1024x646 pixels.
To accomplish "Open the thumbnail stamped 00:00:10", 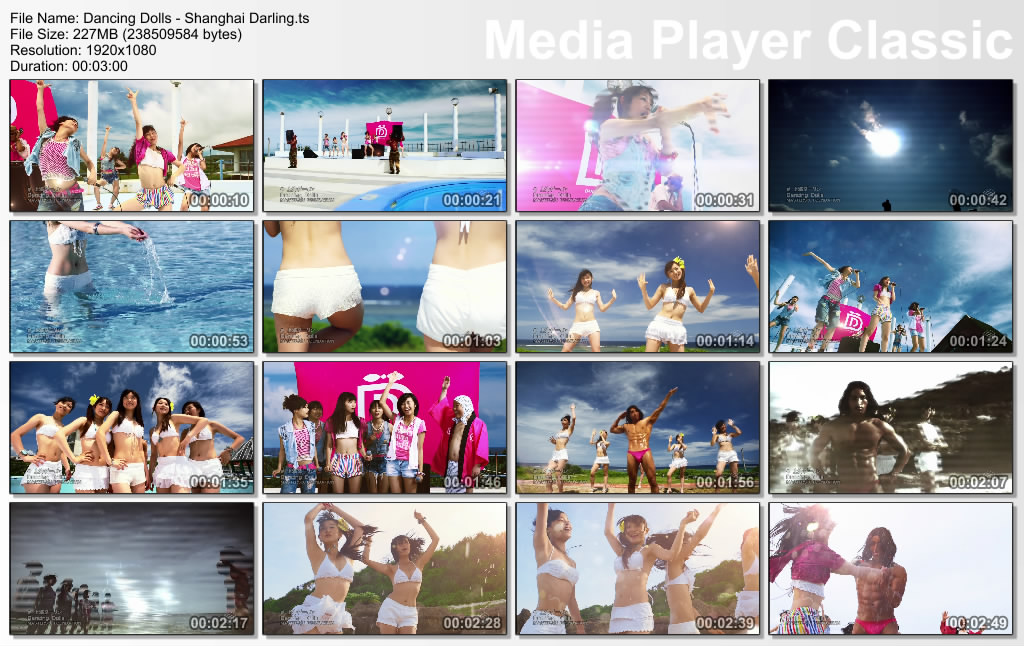I will 132,146.
